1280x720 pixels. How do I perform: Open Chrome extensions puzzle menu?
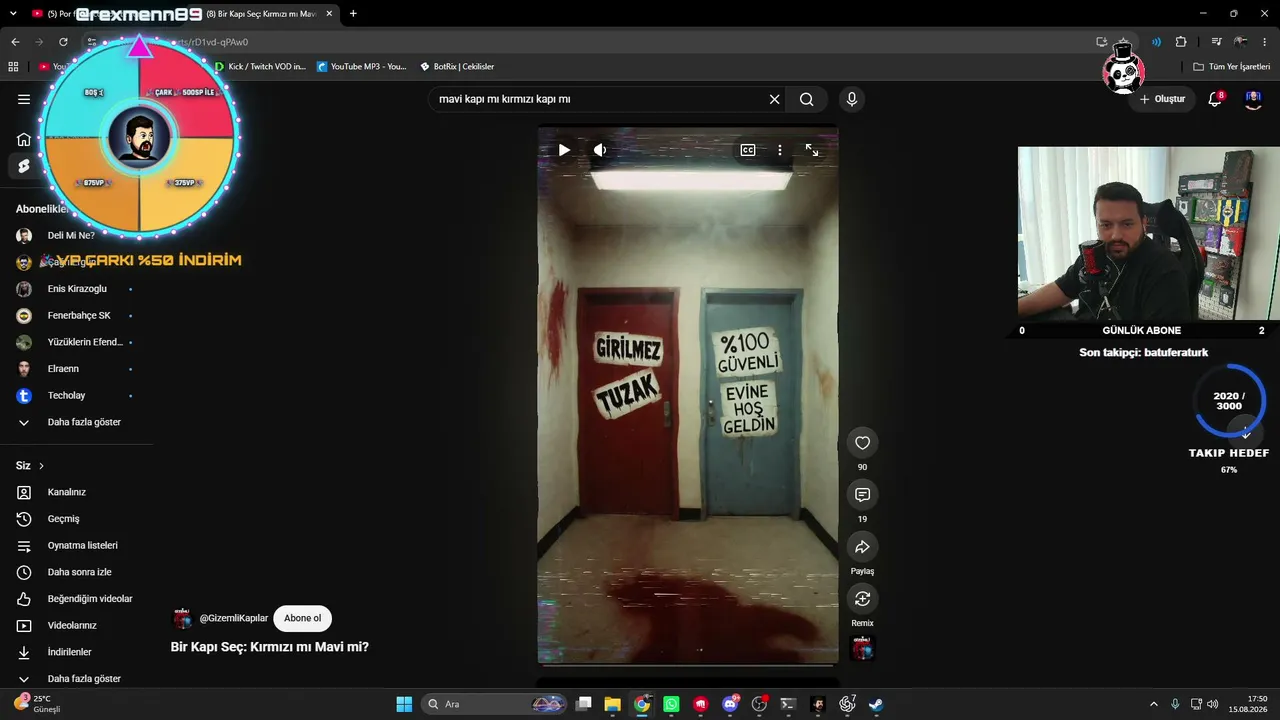point(1181,42)
